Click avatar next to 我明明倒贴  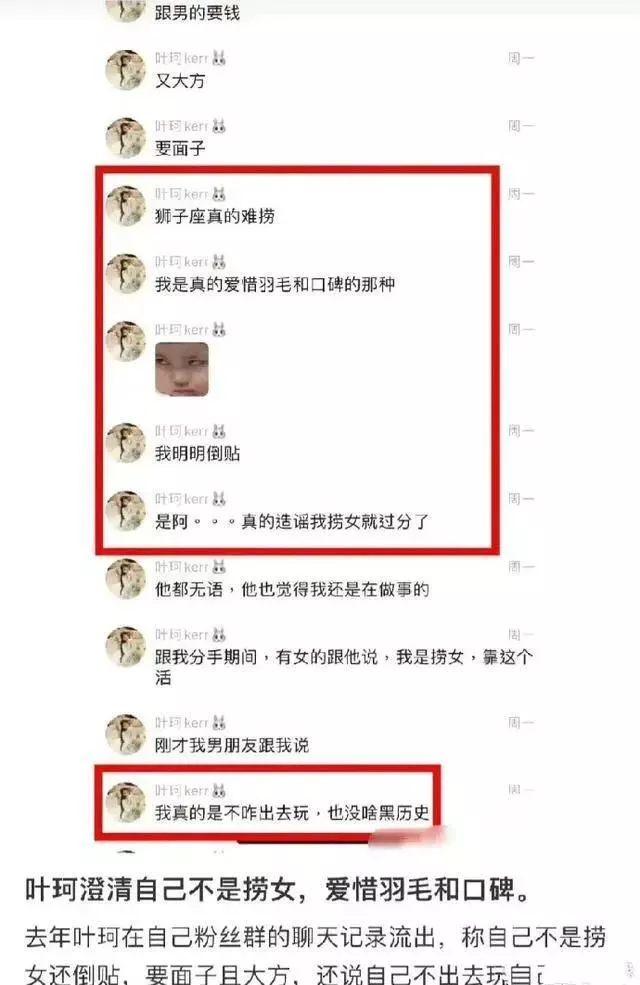pos(126,443)
